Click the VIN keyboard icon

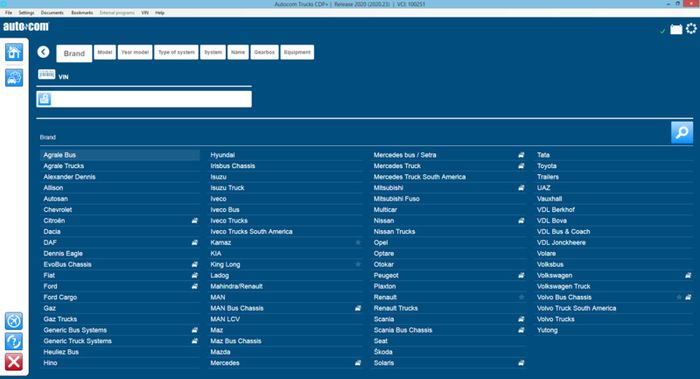click(46, 74)
